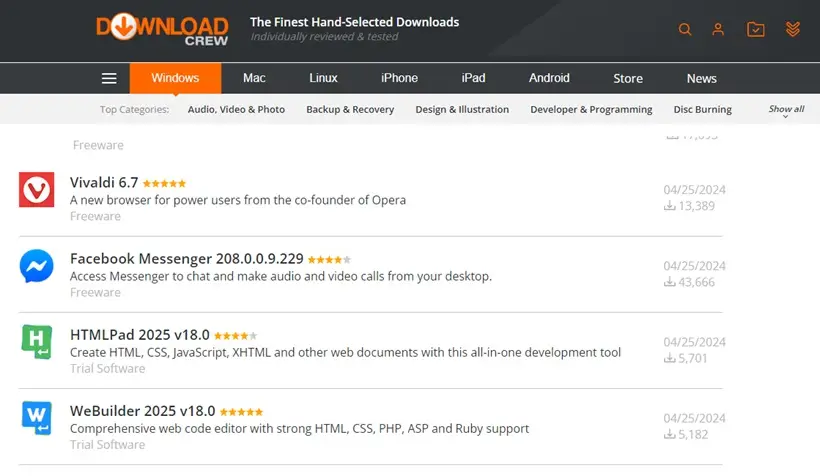
Task: Click HTMLPad's 04/25/2024 date
Action: pos(694,342)
